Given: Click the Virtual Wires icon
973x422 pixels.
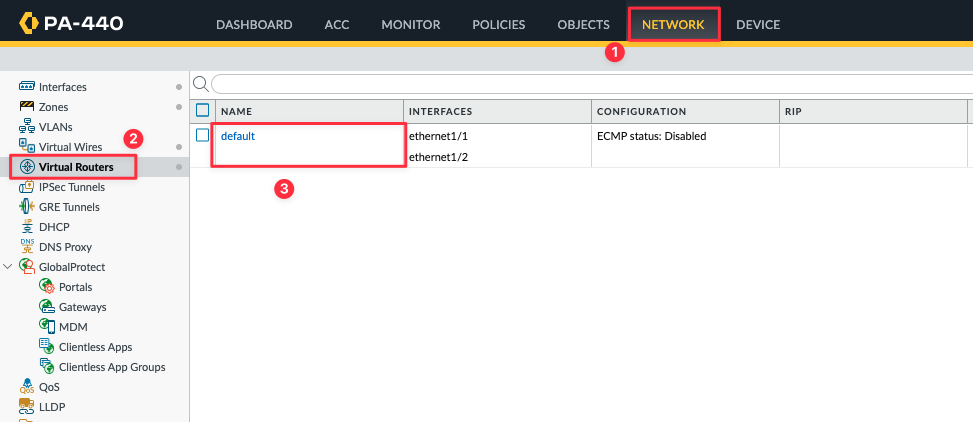Looking at the screenshot, I should point(27,146).
